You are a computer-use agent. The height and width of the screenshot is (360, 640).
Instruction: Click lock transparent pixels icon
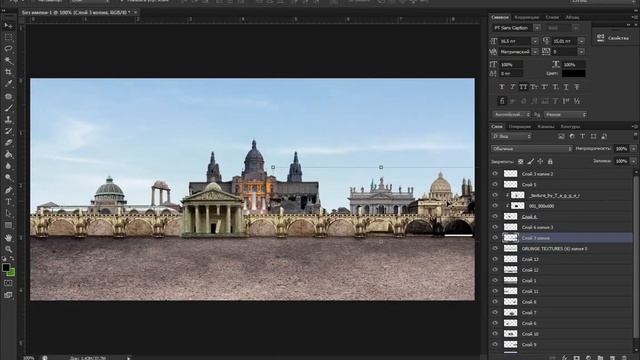(520, 162)
